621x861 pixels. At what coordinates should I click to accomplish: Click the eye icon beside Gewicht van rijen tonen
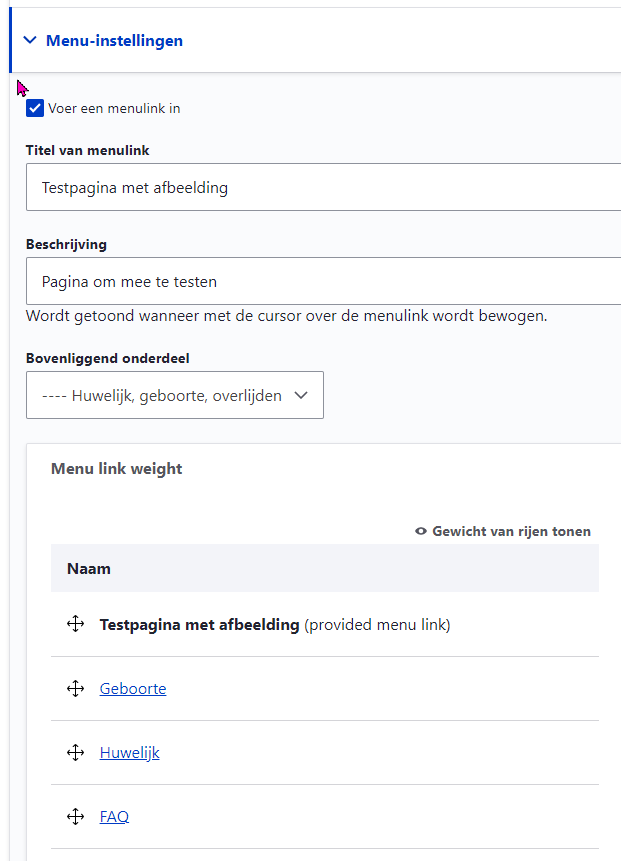pos(421,531)
